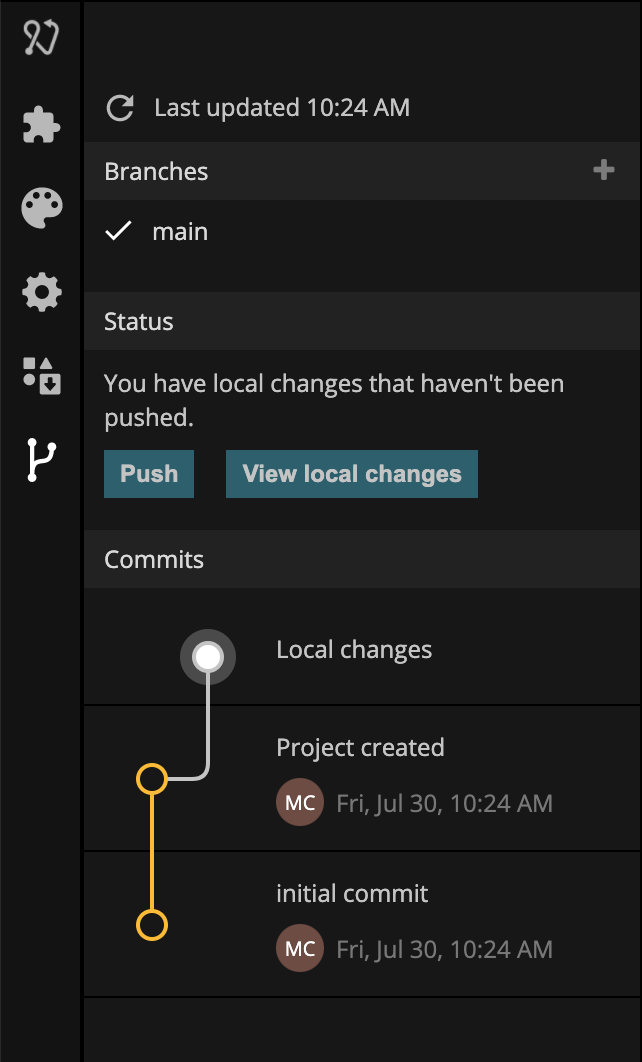This screenshot has height=1062, width=642.
Task: Select the Local changes commit entry
Action: tap(362, 650)
